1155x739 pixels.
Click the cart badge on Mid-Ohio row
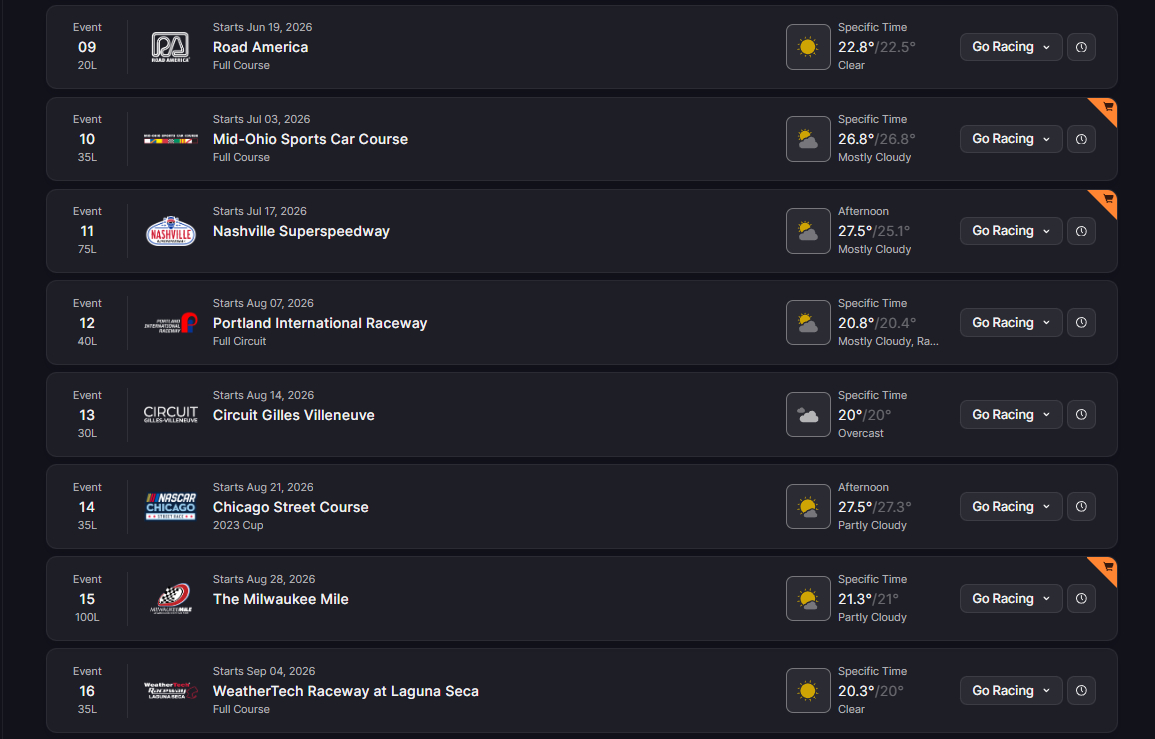(x=1107, y=107)
